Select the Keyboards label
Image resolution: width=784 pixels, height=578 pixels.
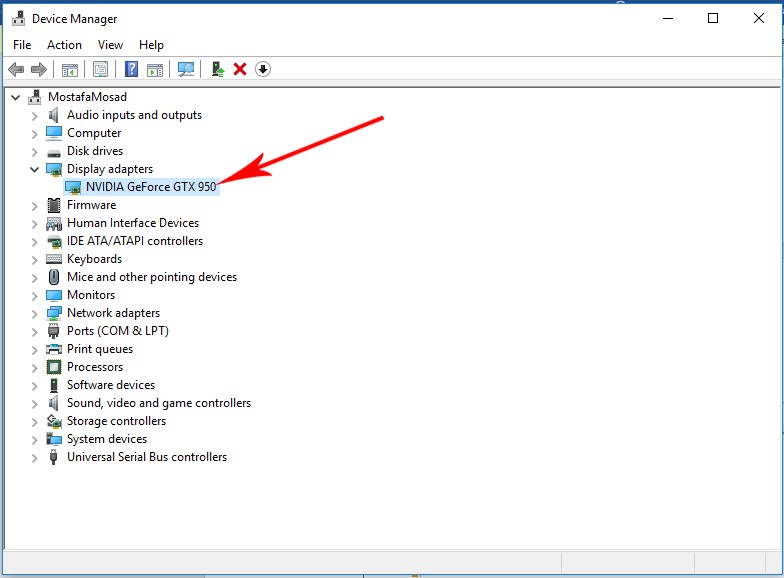click(94, 259)
